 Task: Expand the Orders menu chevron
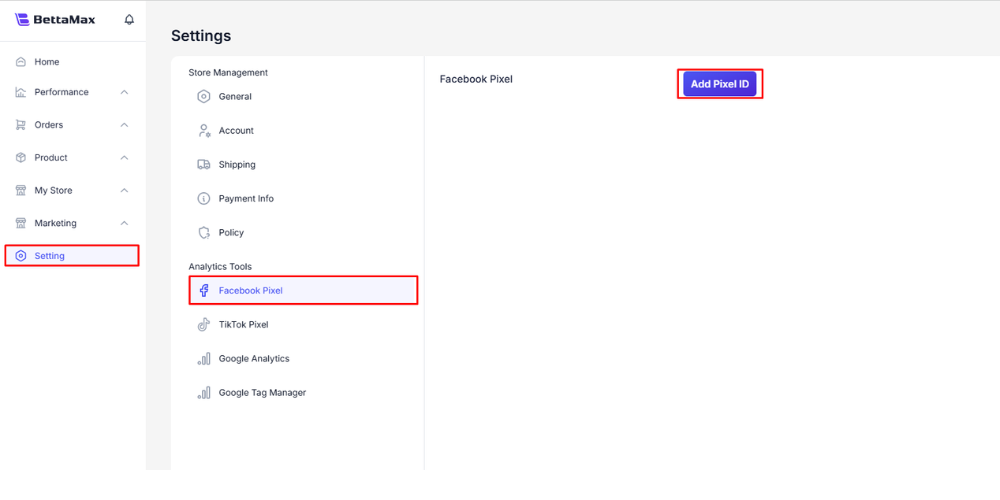click(x=124, y=125)
